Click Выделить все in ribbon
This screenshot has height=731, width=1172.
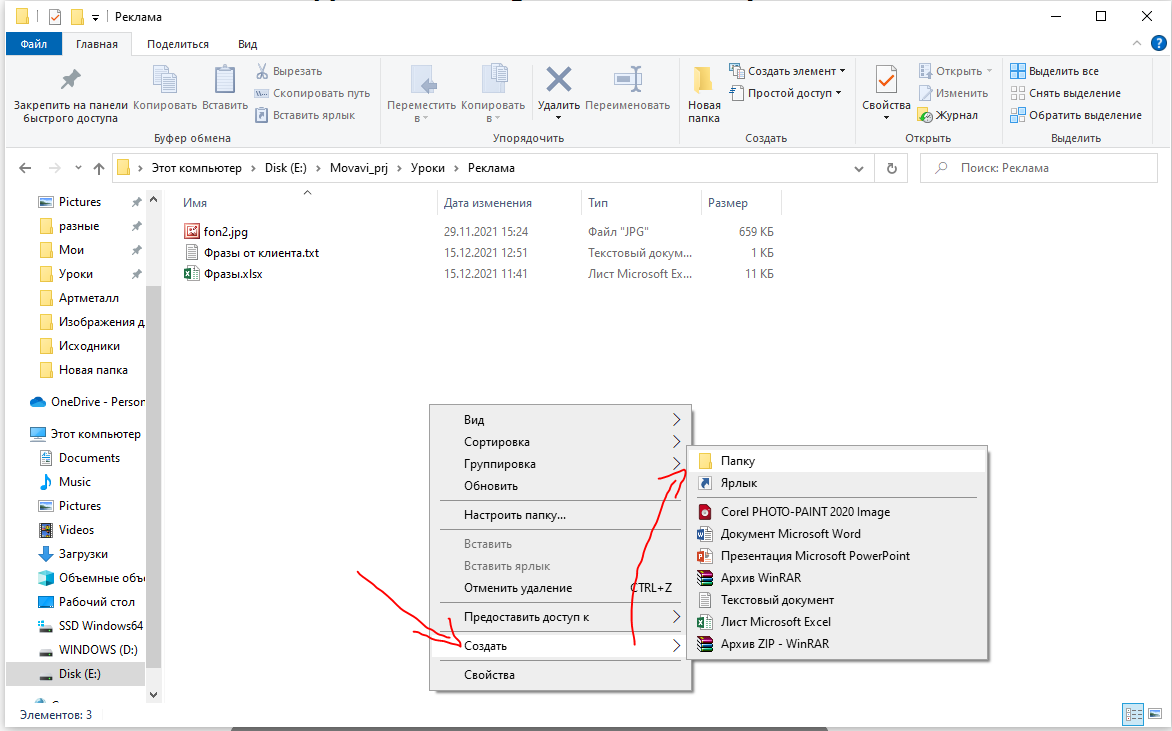1054,71
